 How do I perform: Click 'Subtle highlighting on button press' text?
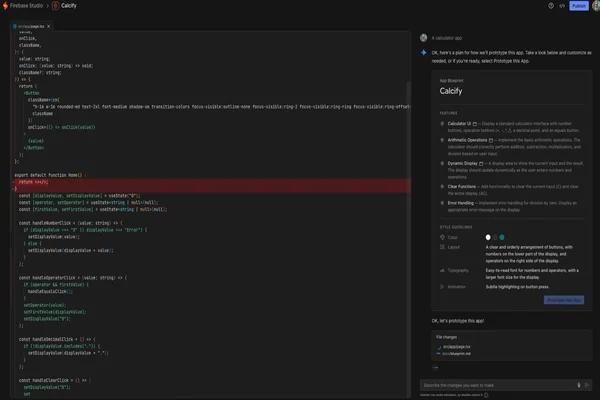tap(517, 287)
